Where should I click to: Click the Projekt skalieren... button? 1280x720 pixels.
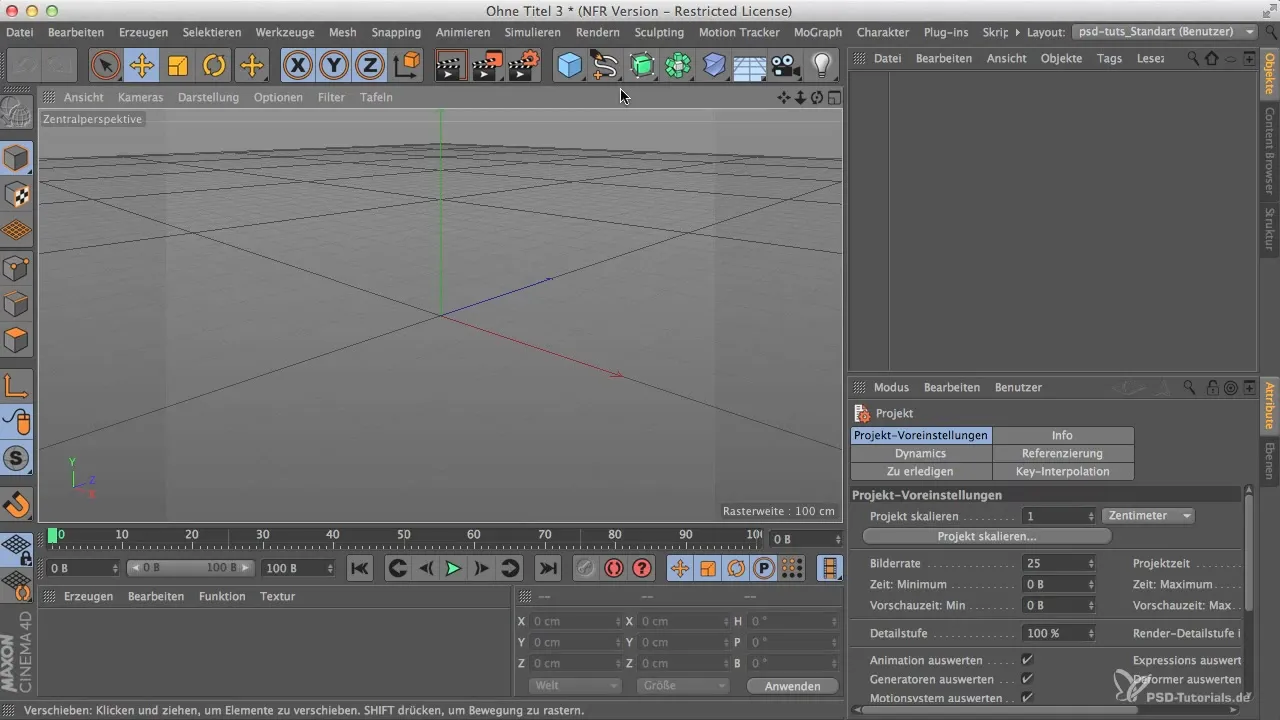coord(986,537)
